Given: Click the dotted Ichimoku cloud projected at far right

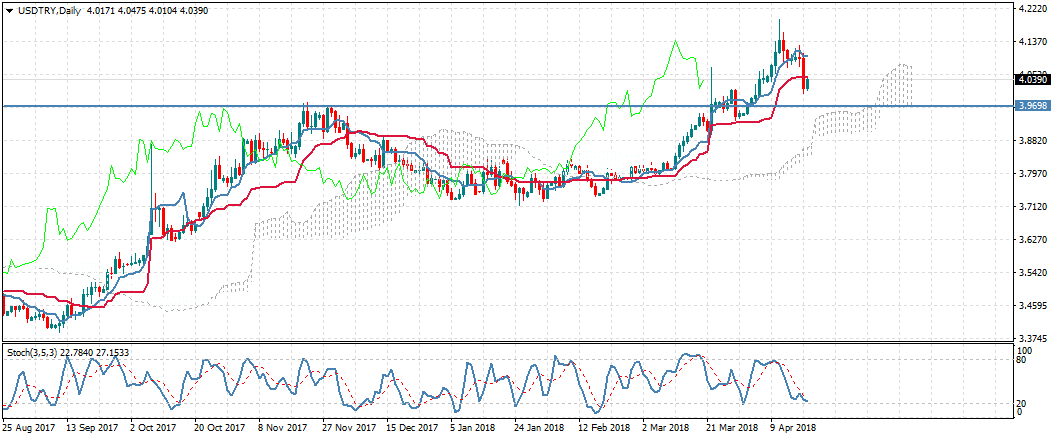Looking at the screenshot, I should pos(897,85).
